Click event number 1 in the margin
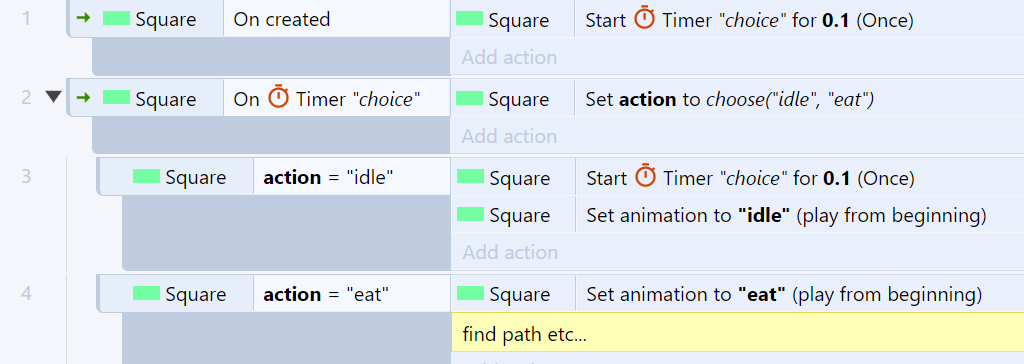This screenshot has height=364, width=1024. point(26,18)
